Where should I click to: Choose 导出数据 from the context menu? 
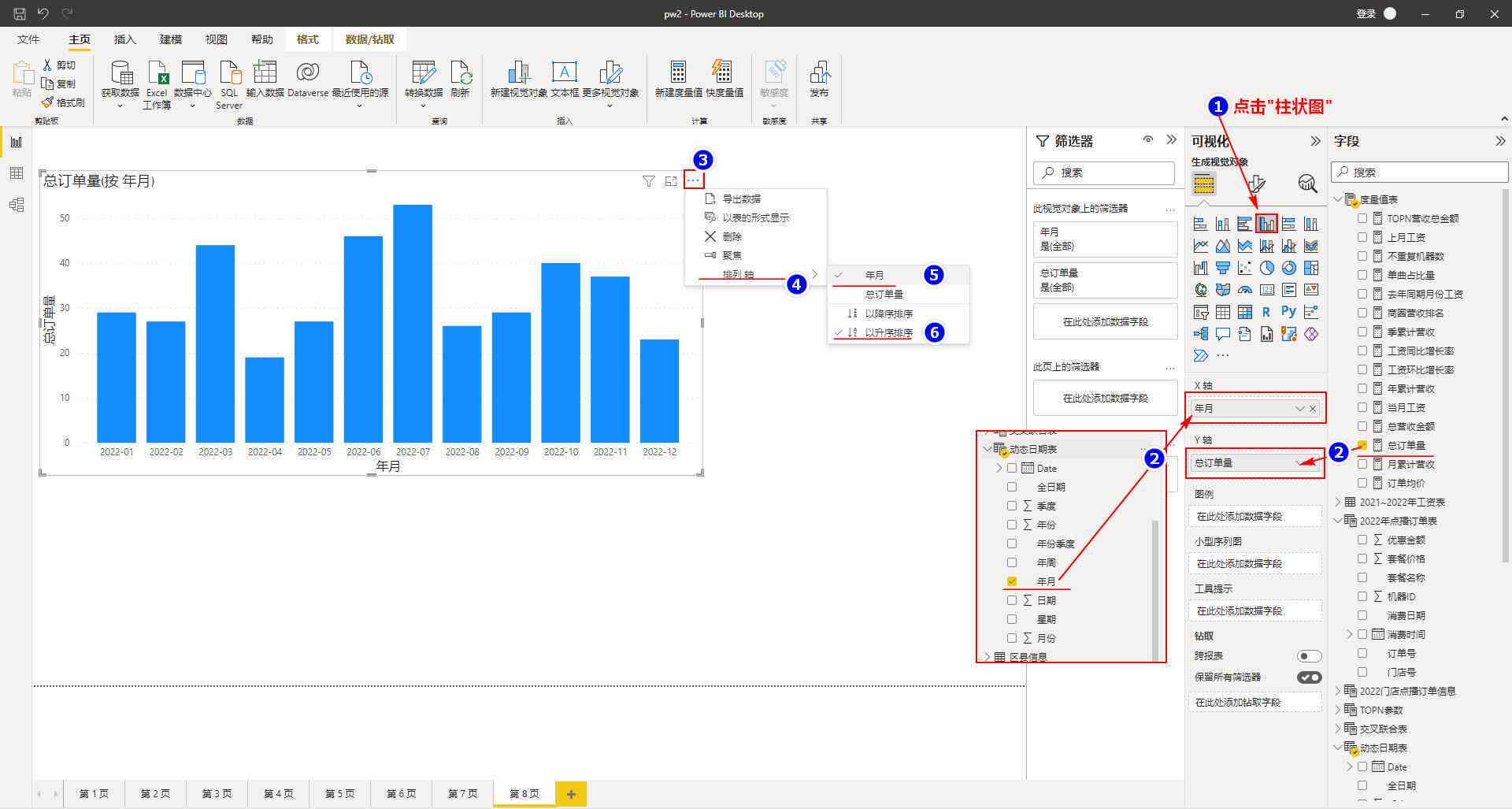742,199
